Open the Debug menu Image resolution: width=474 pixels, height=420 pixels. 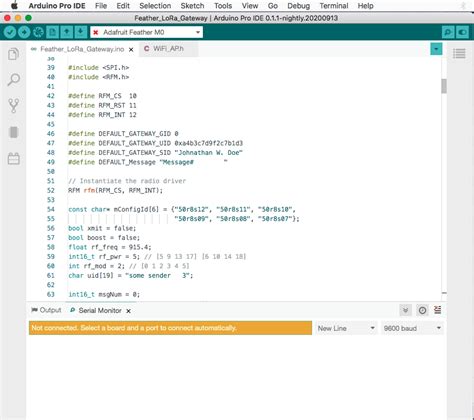pos(299,6)
